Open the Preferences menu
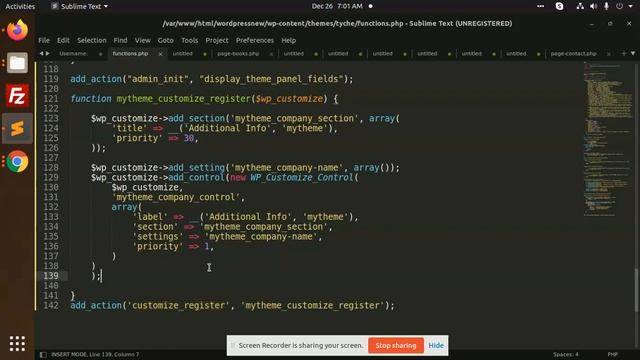This screenshot has height=360, width=640. pos(255,40)
